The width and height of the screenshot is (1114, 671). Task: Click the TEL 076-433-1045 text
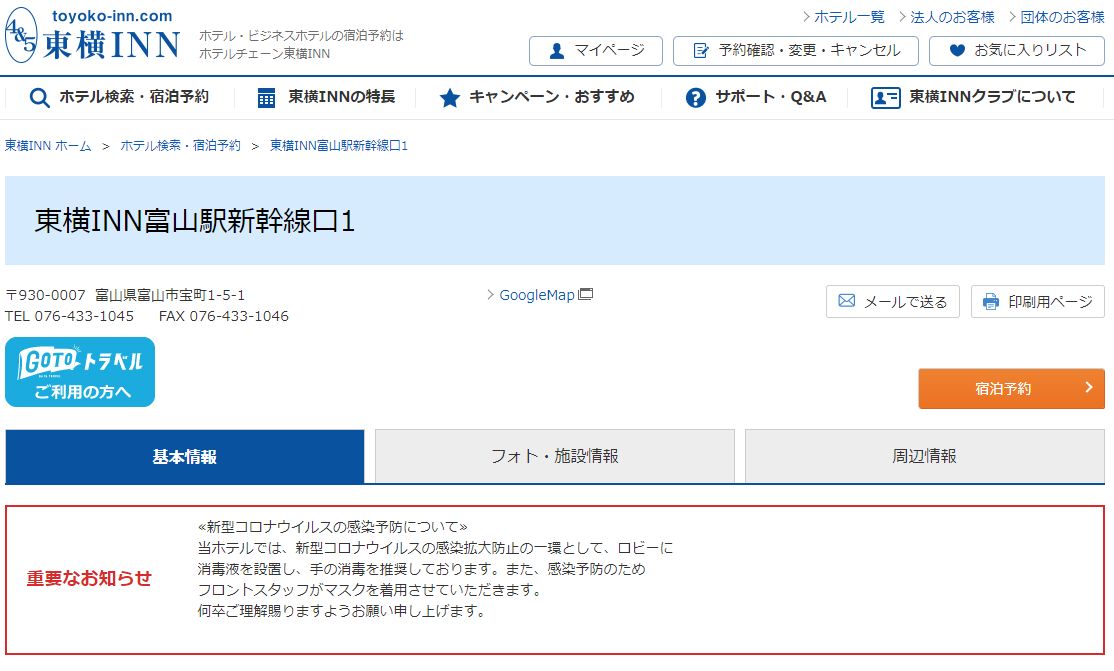tap(70, 316)
